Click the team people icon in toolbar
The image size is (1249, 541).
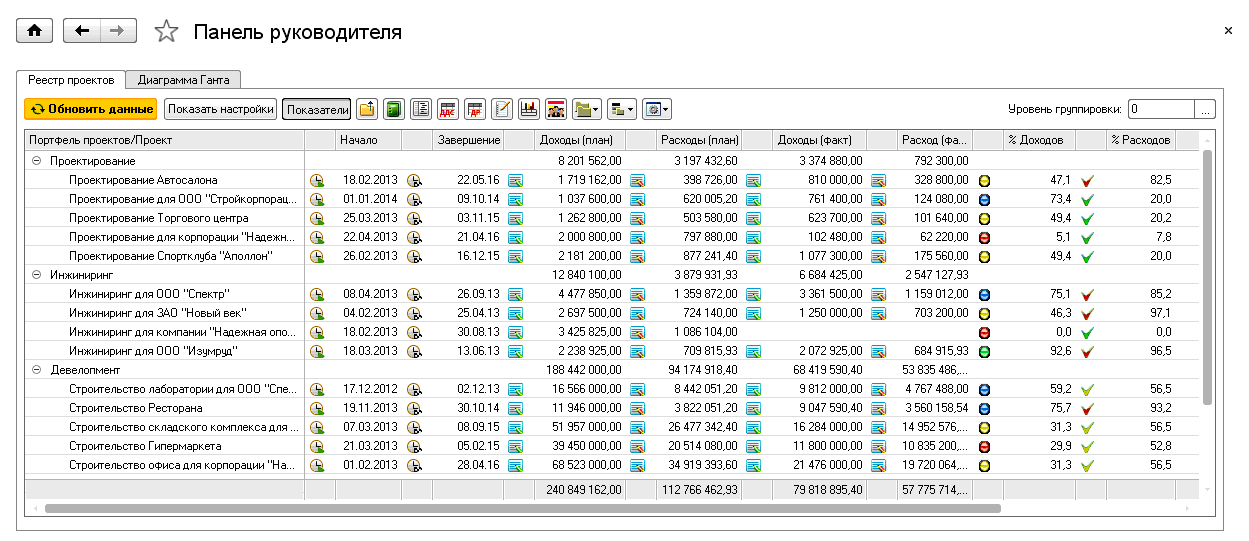(x=556, y=109)
